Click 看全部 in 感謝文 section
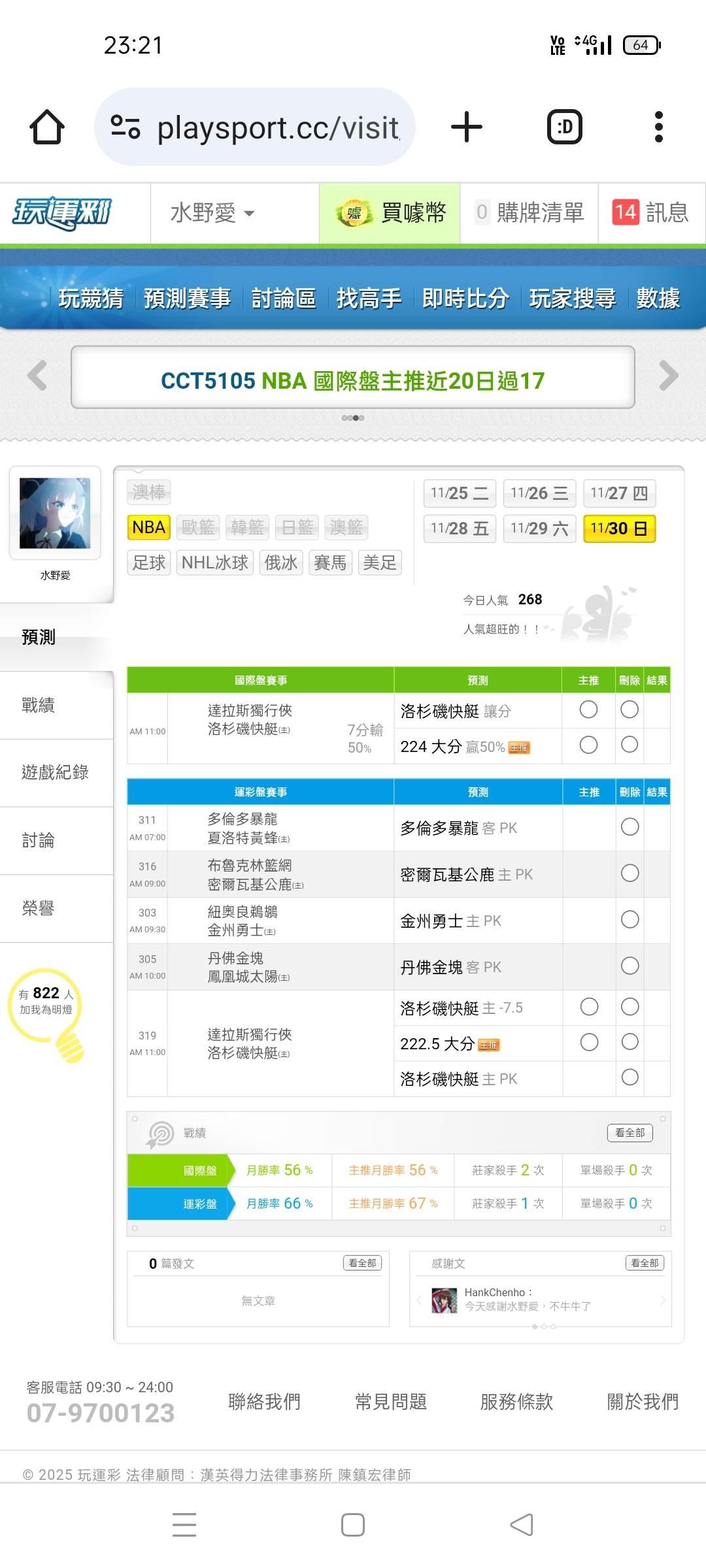The image size is (706, 1568). coord(645,1263)
